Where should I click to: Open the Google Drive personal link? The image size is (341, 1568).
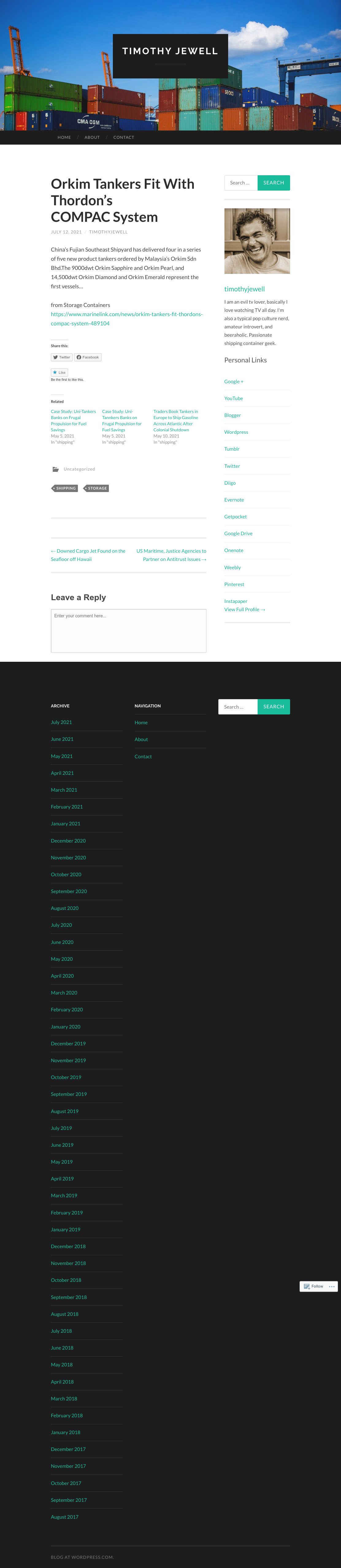pos(238,534)
